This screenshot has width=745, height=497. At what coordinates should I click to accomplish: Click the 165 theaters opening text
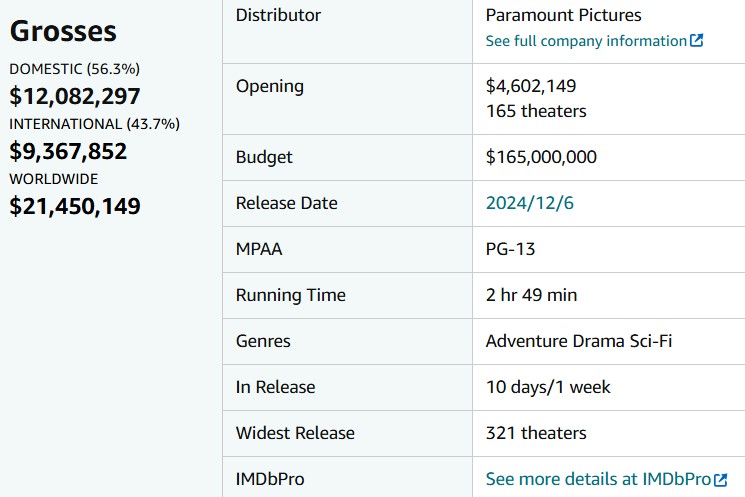point(536,111)
